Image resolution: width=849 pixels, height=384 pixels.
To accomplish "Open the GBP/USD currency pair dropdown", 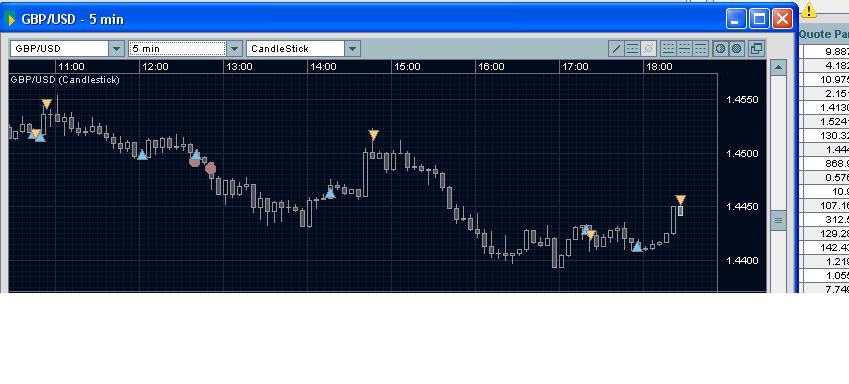I will [x=116, y=49].
